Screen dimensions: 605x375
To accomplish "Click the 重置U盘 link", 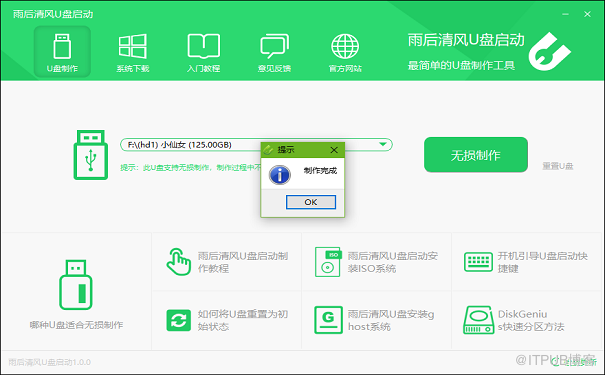I will pyautogui.click(x=558, y=166).
